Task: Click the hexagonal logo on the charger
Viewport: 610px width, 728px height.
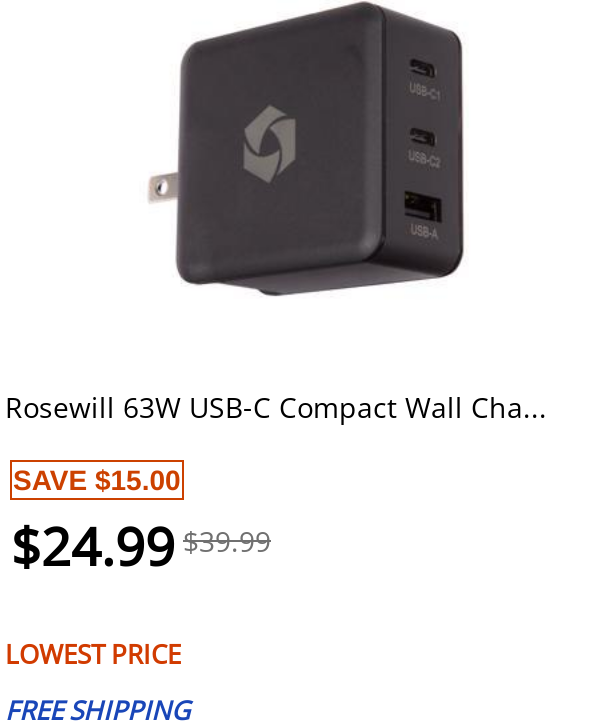Action: pyautogui.click(x=269, y=144)
